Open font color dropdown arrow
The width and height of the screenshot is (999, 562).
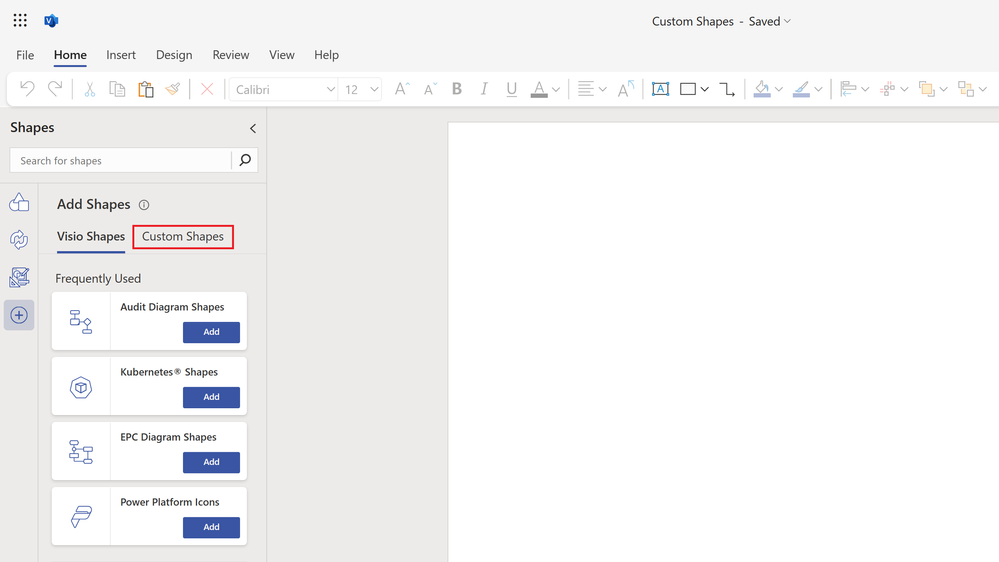556,89
